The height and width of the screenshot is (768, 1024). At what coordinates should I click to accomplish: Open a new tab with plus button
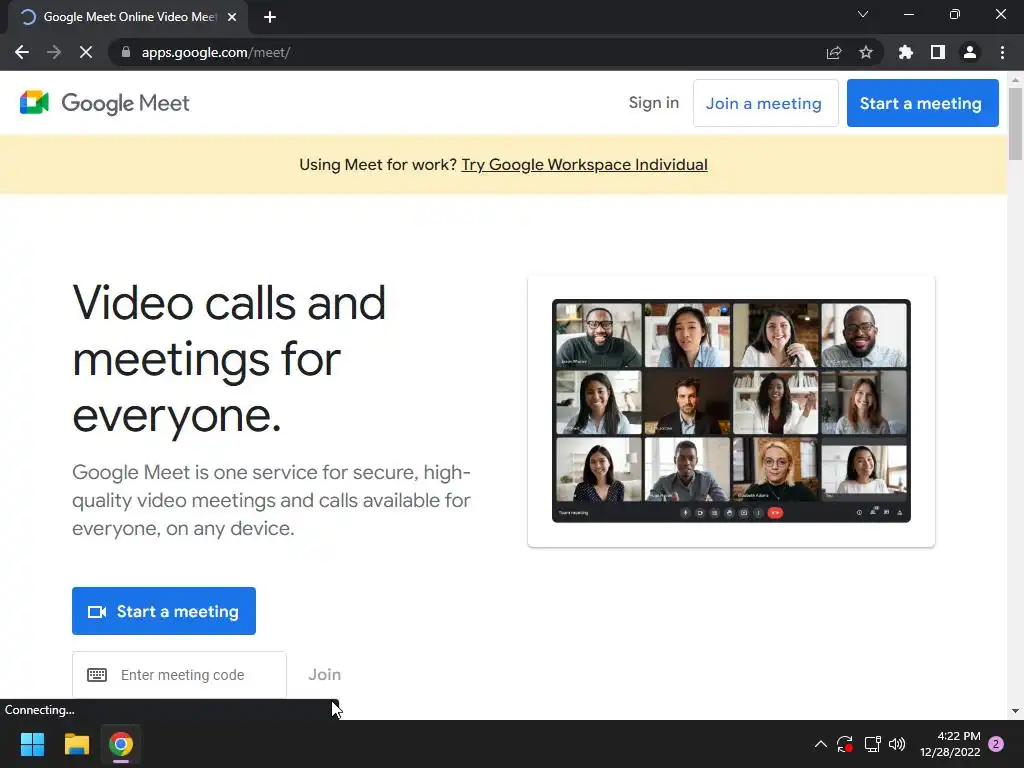pos(270,17)
